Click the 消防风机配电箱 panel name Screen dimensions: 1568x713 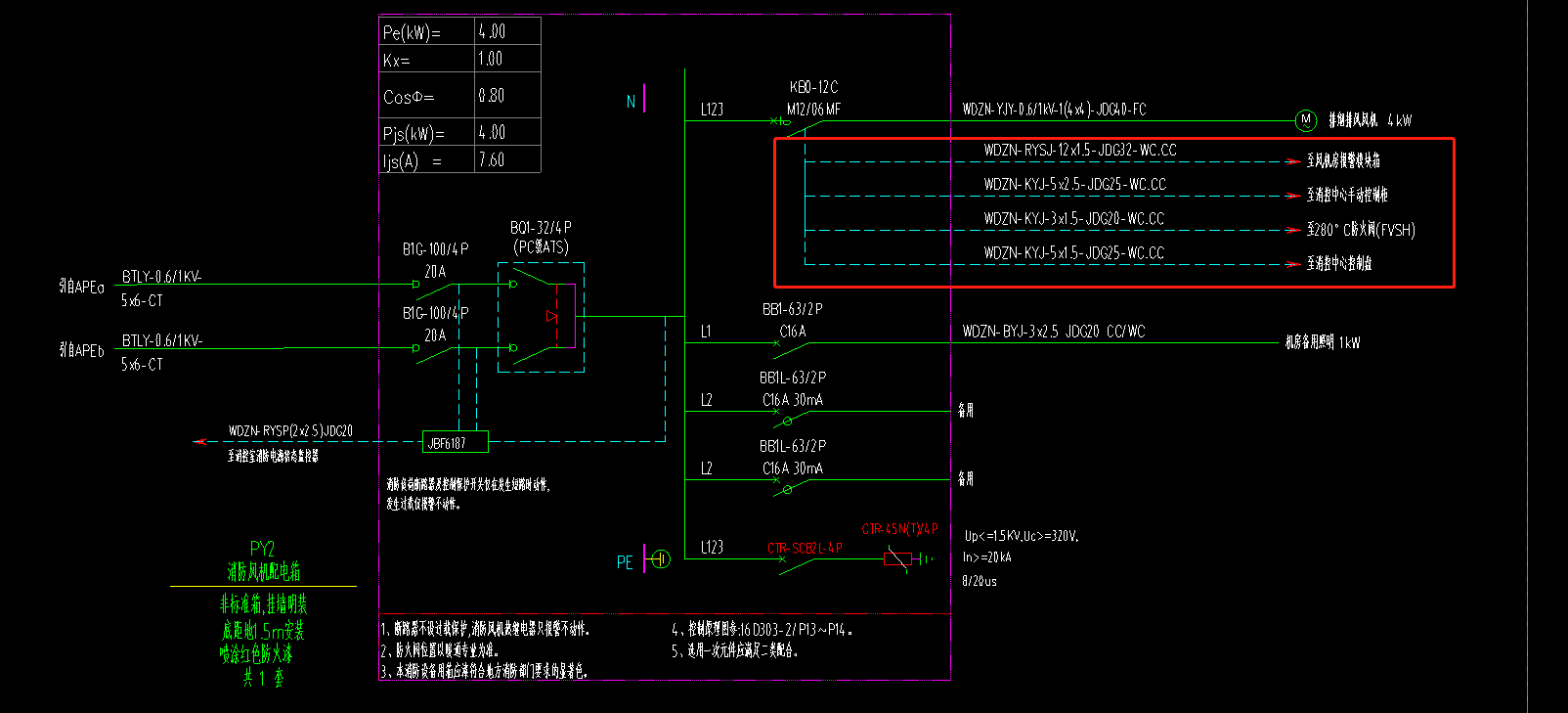tap(264, 570)
